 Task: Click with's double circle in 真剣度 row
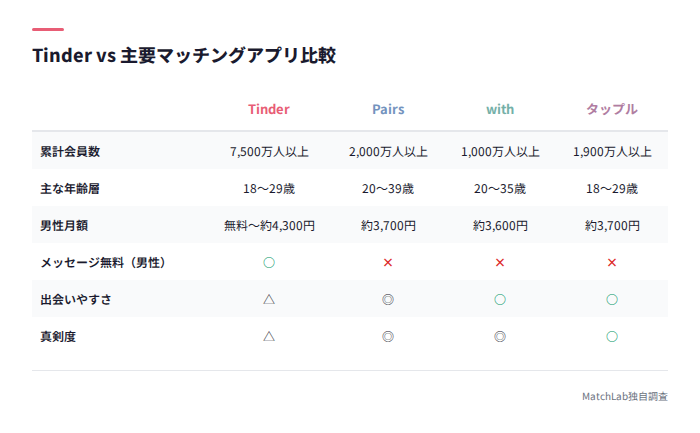coord(500,337)
